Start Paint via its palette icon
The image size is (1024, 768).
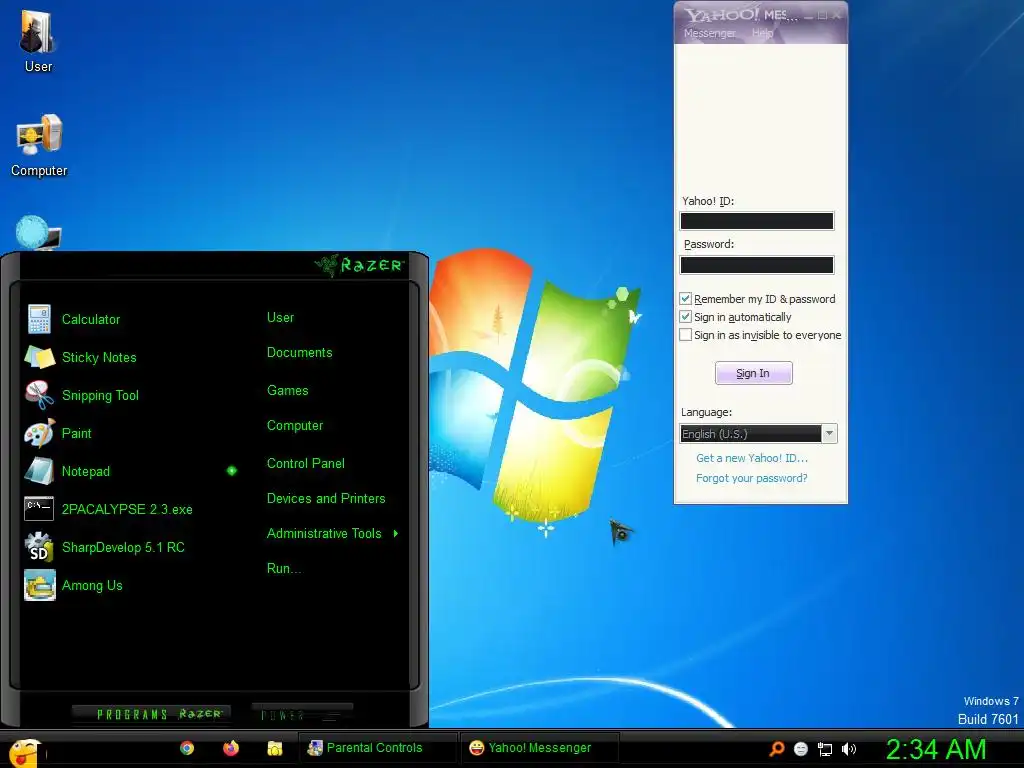(39, 433)
